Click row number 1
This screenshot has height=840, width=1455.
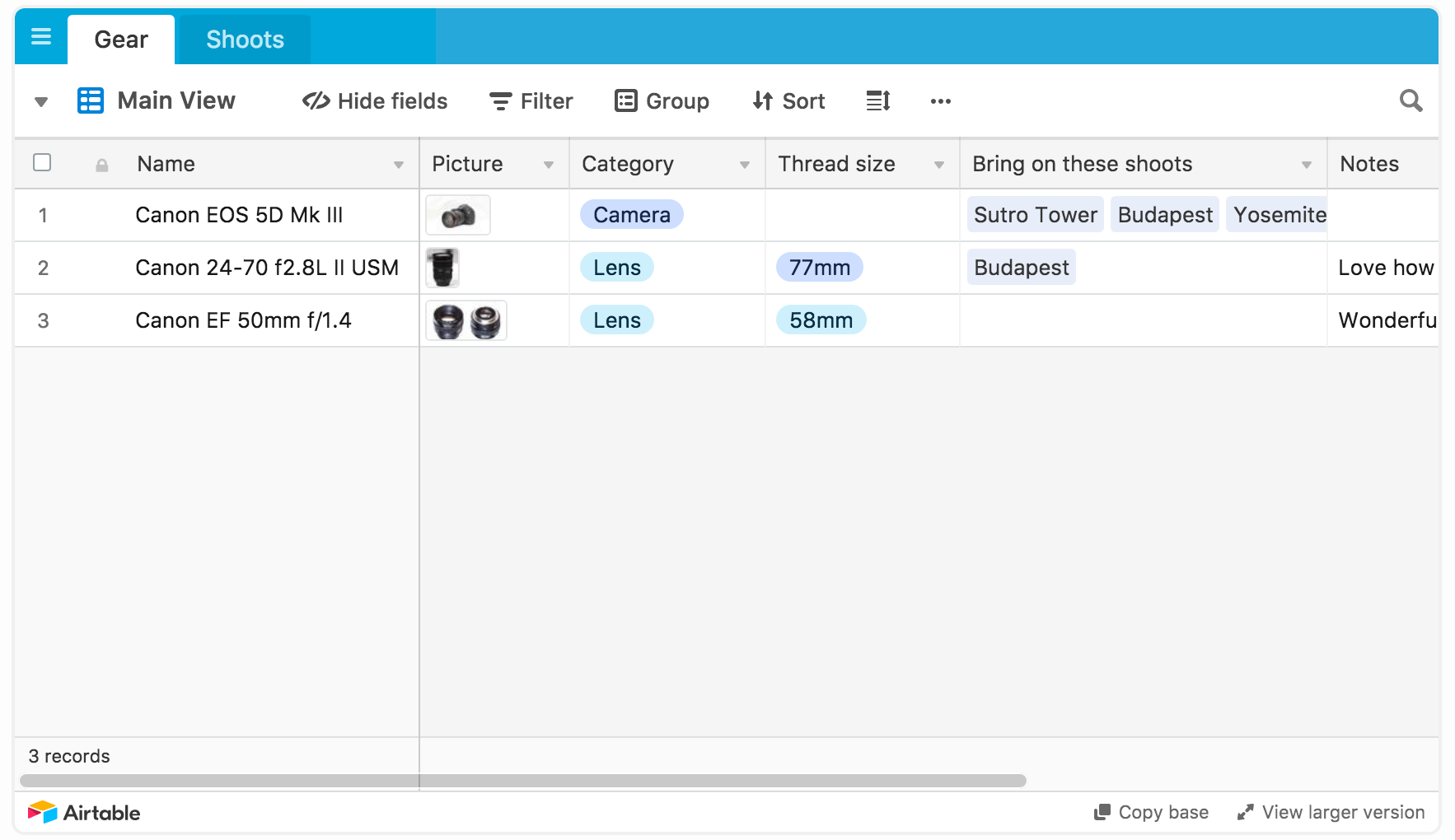coord(43,216)
